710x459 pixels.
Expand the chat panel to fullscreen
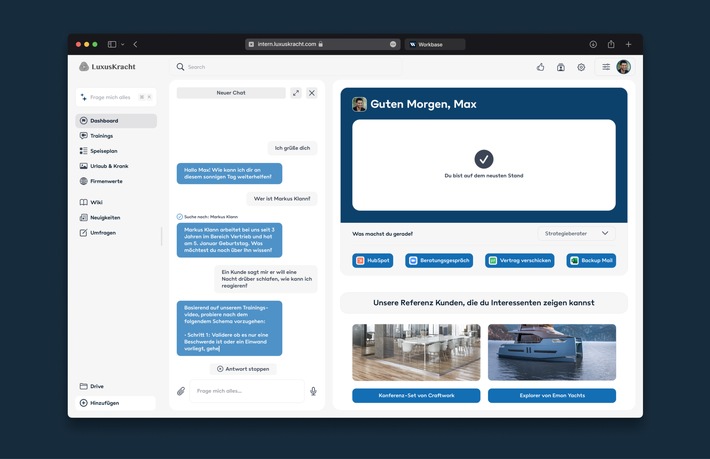tap(296, 93)
